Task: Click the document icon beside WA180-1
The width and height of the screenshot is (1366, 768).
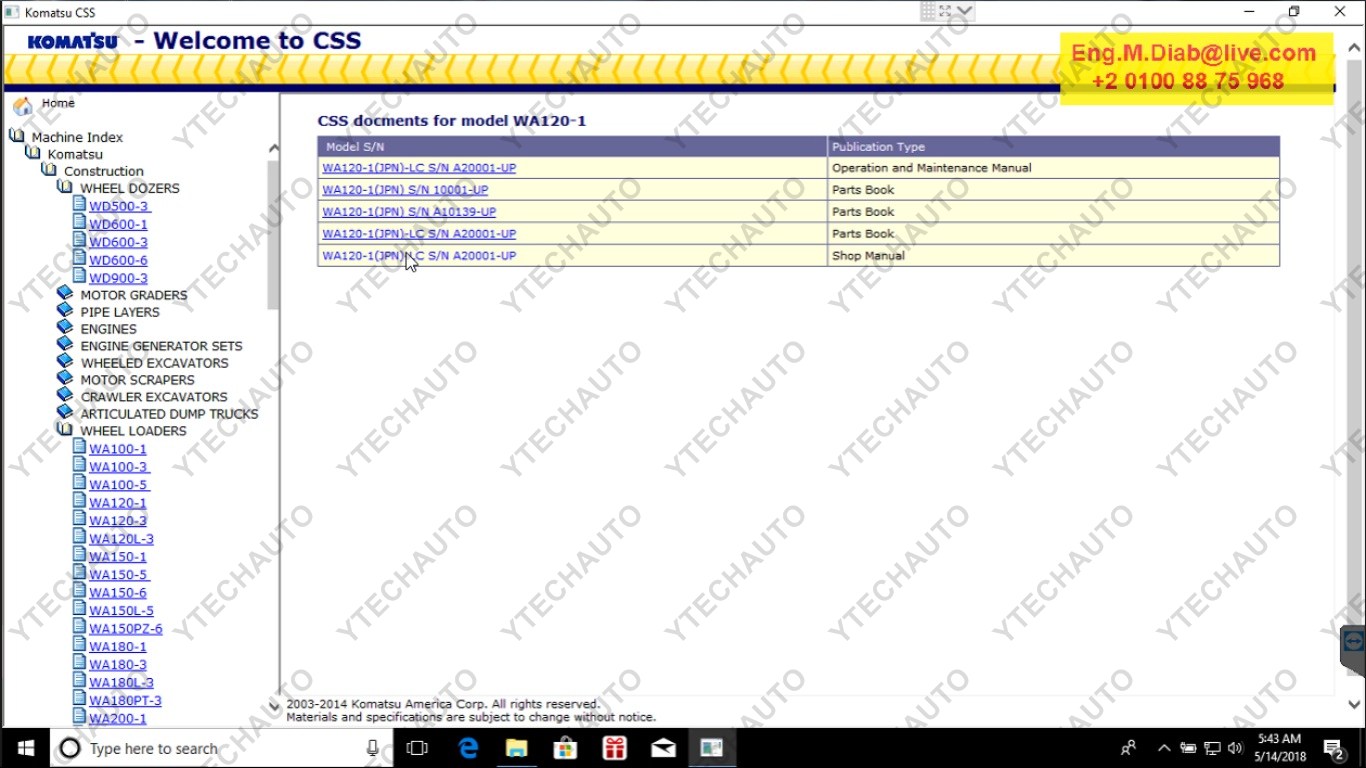Action: 80,645
